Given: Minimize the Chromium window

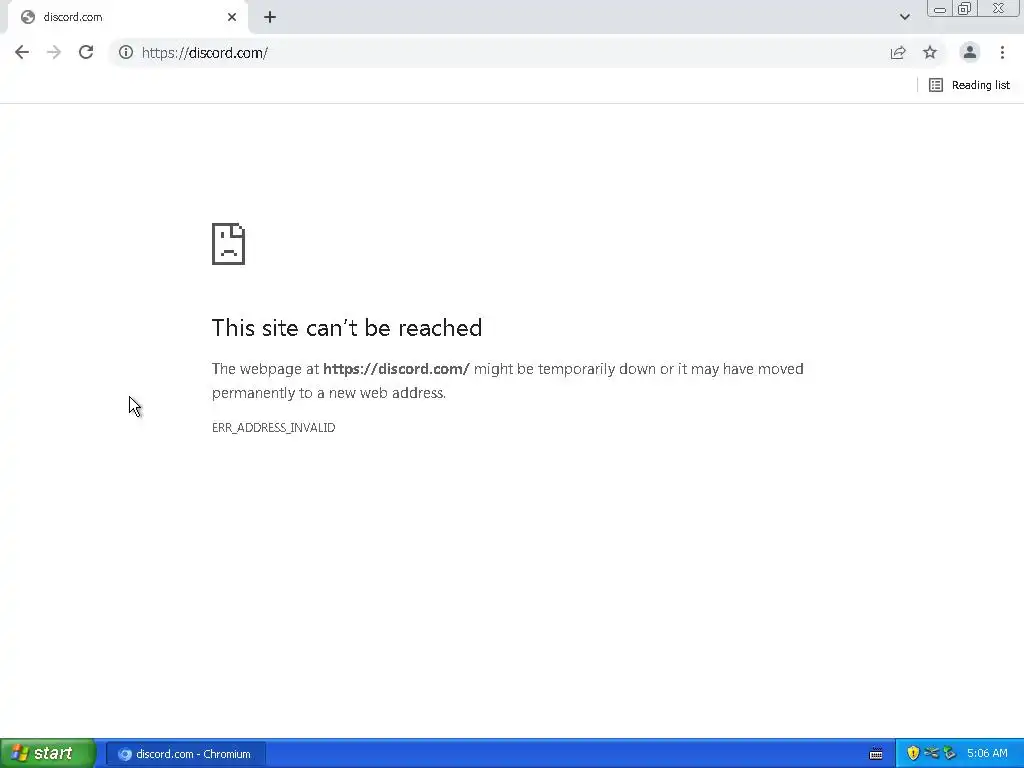Looking at the screenshot, I should point(939,8).
